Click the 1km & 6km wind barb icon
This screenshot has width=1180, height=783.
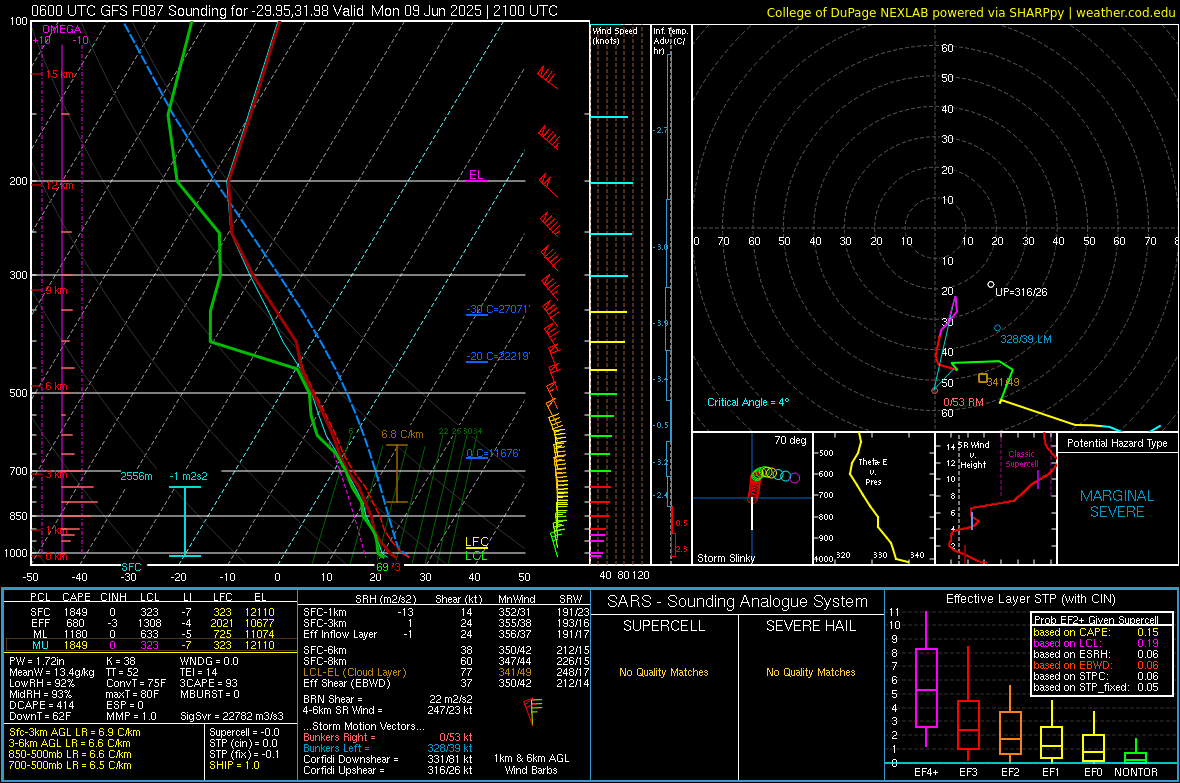point(532,710)
